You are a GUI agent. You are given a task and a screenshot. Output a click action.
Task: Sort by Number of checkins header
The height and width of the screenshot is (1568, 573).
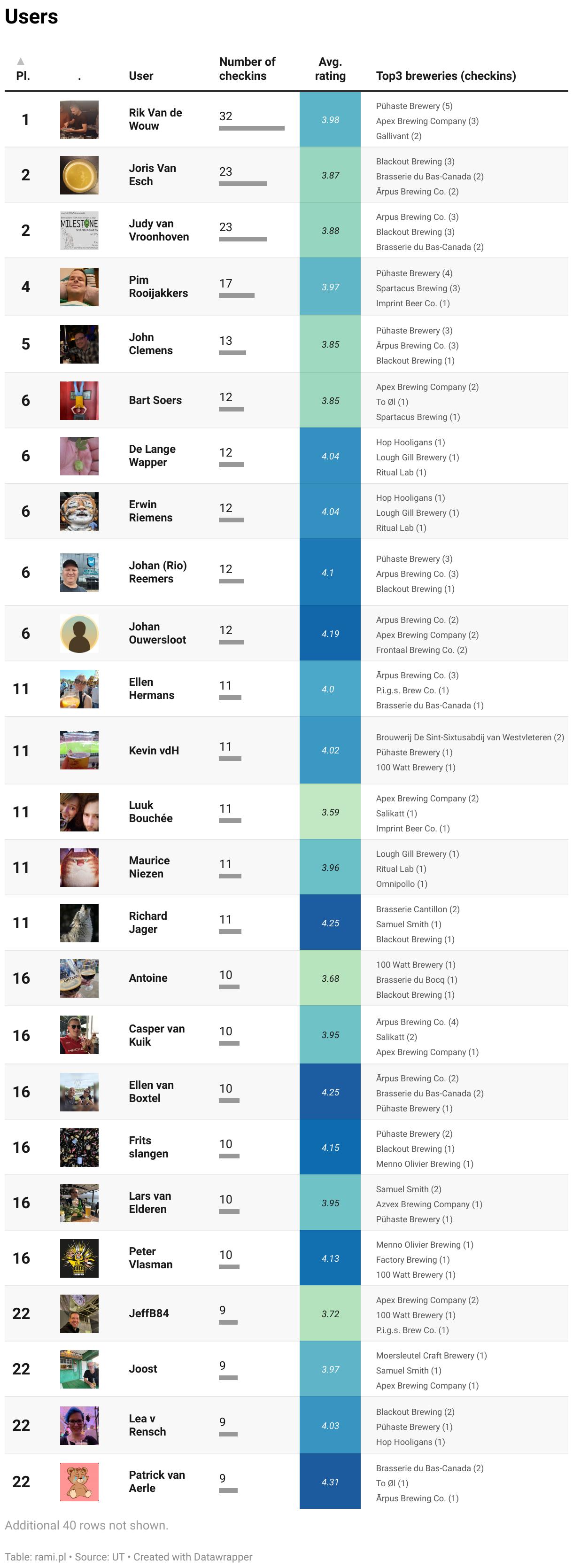[x=247, y=69]
